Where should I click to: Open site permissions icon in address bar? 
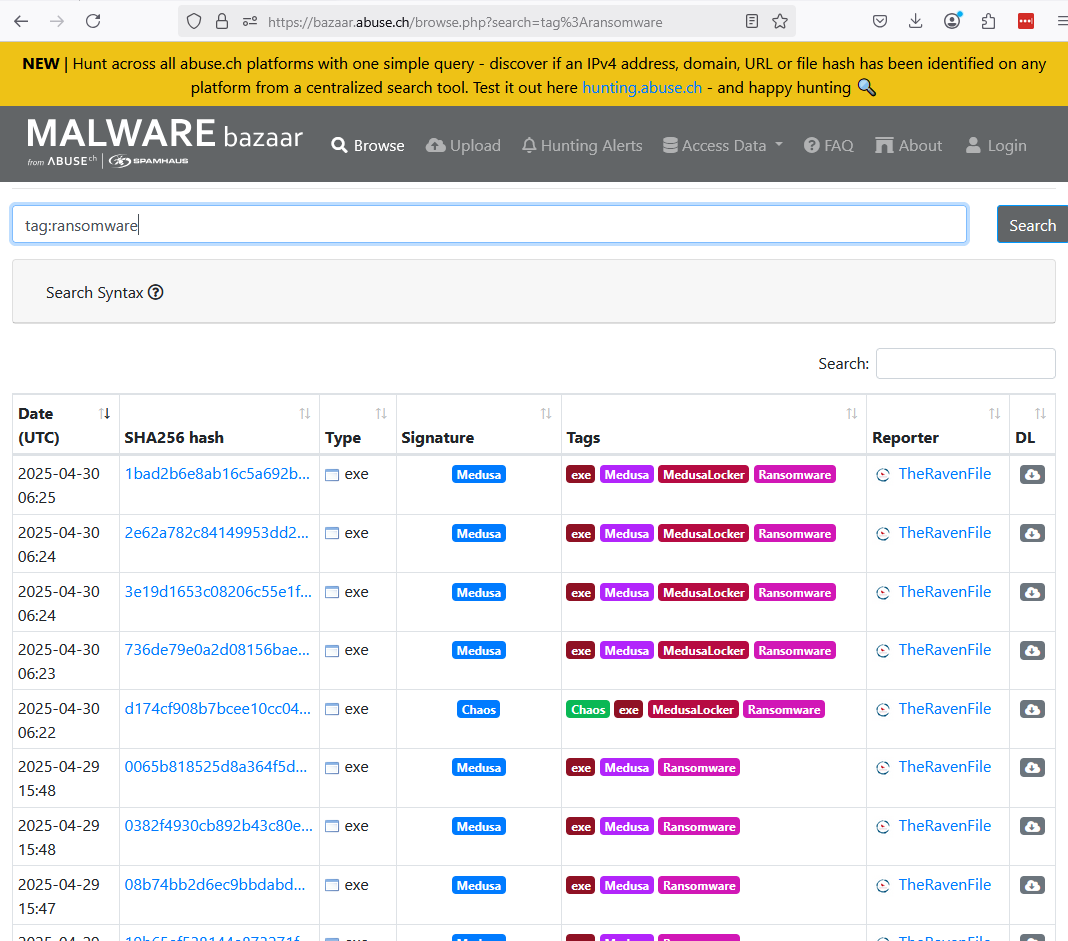click(x=250, y=22)
